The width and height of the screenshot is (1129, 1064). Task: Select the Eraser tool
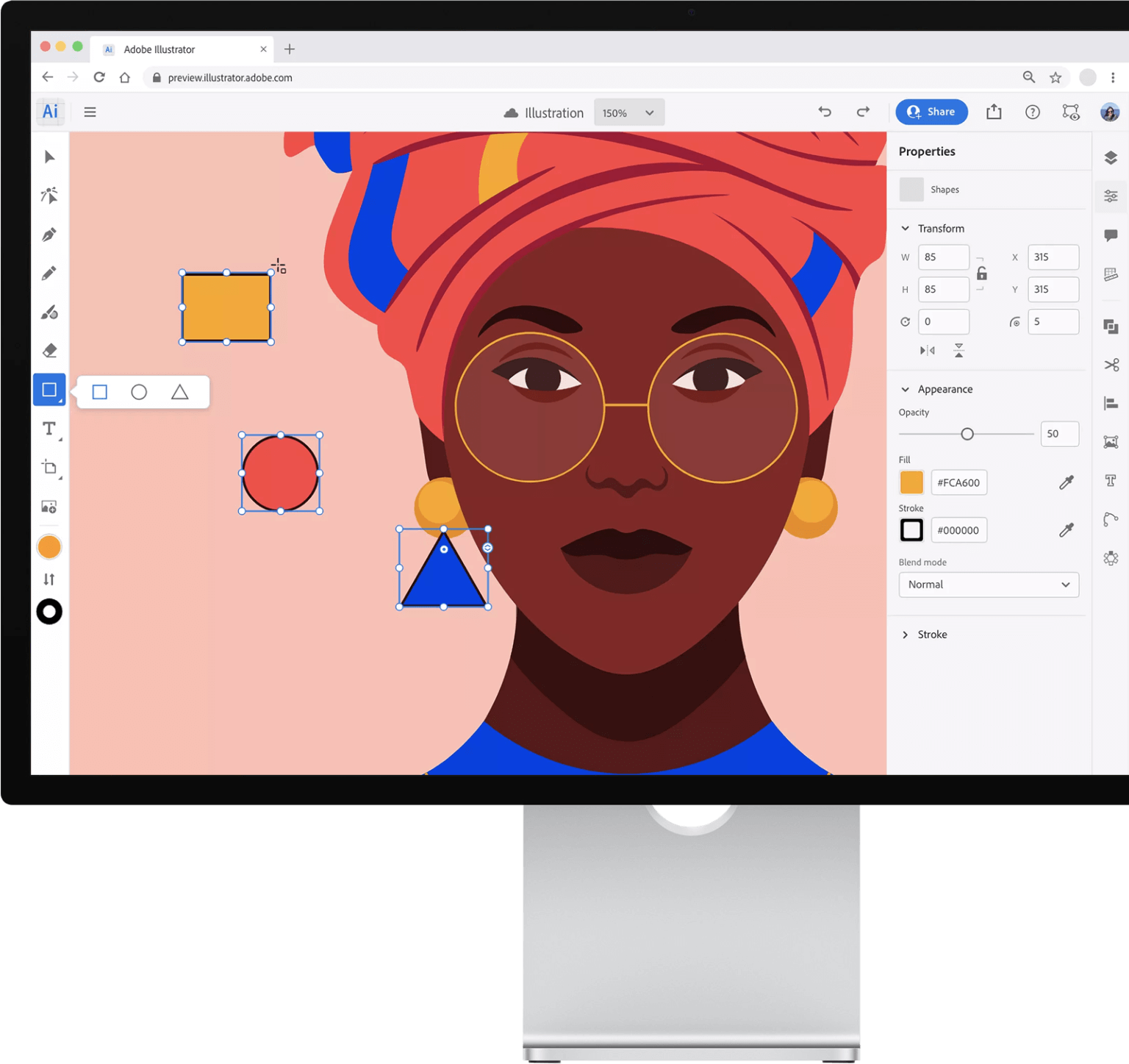[49, 350]
